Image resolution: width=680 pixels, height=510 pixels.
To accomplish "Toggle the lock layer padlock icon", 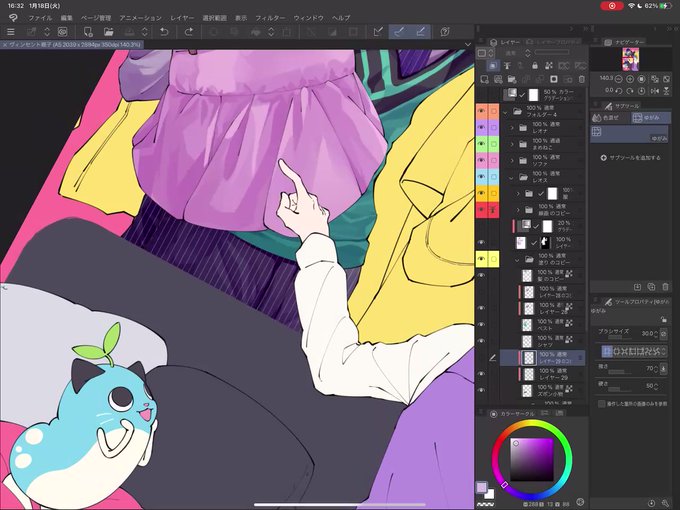I will (535, 65).
